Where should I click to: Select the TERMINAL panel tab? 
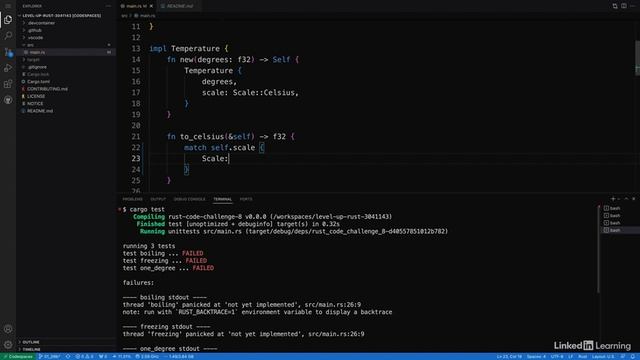(x=222, y=199)
